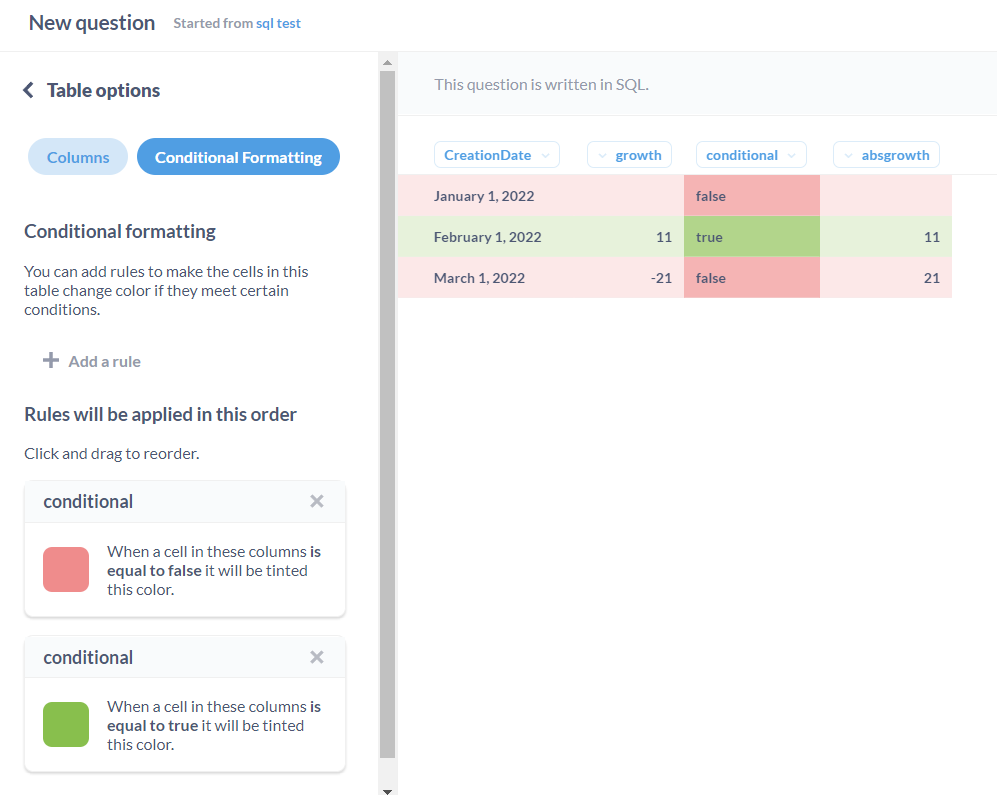Open the sql test link

280,22
